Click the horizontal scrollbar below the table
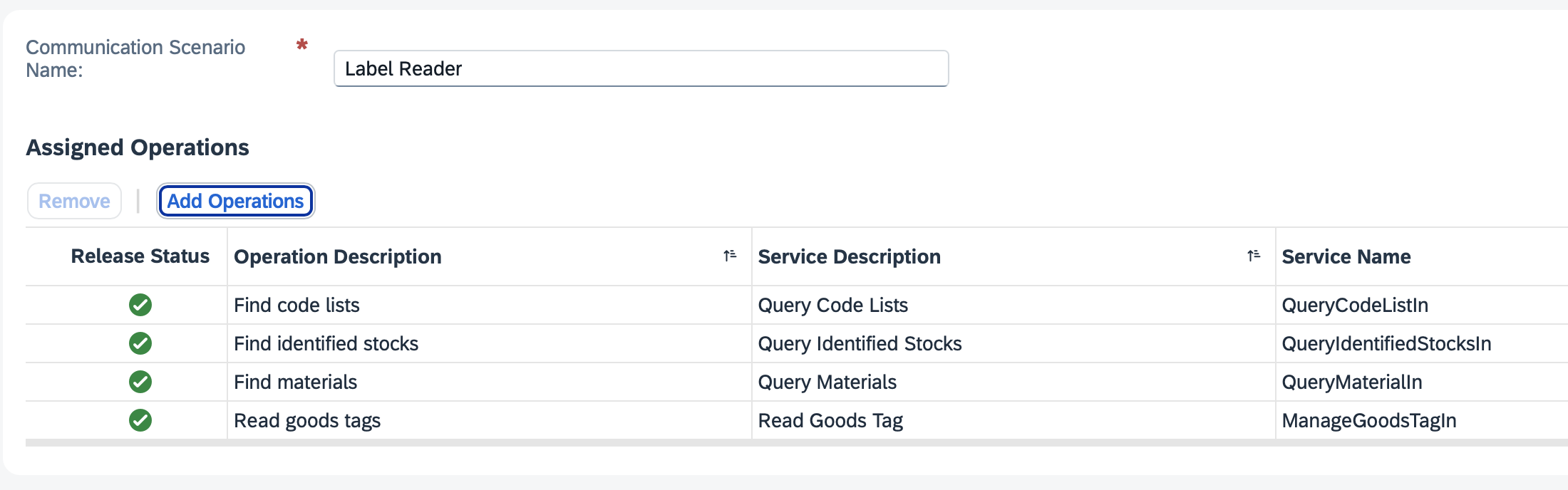 pos(784,443)
